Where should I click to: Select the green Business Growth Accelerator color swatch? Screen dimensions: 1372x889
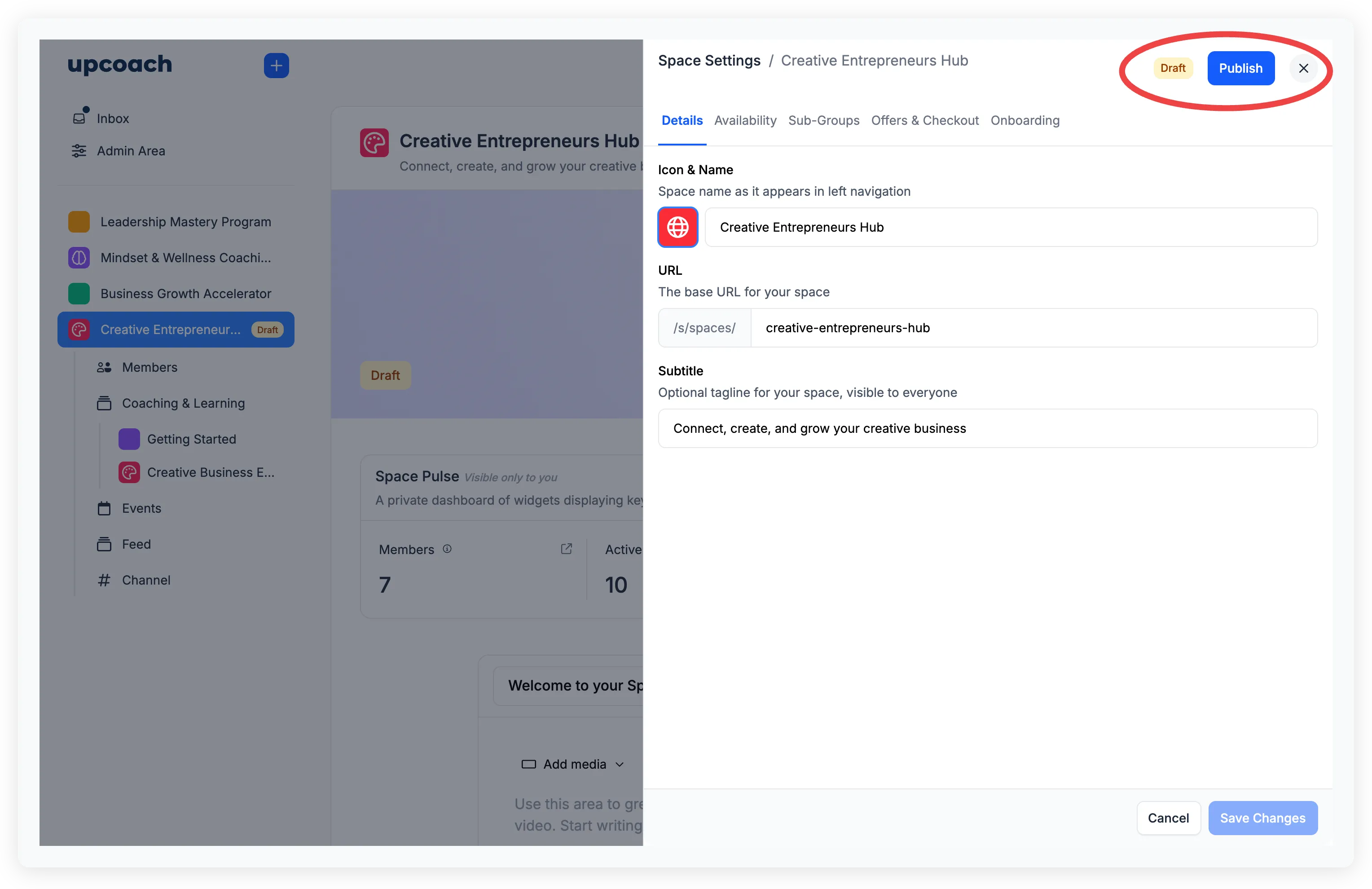[x=79, y=294]
